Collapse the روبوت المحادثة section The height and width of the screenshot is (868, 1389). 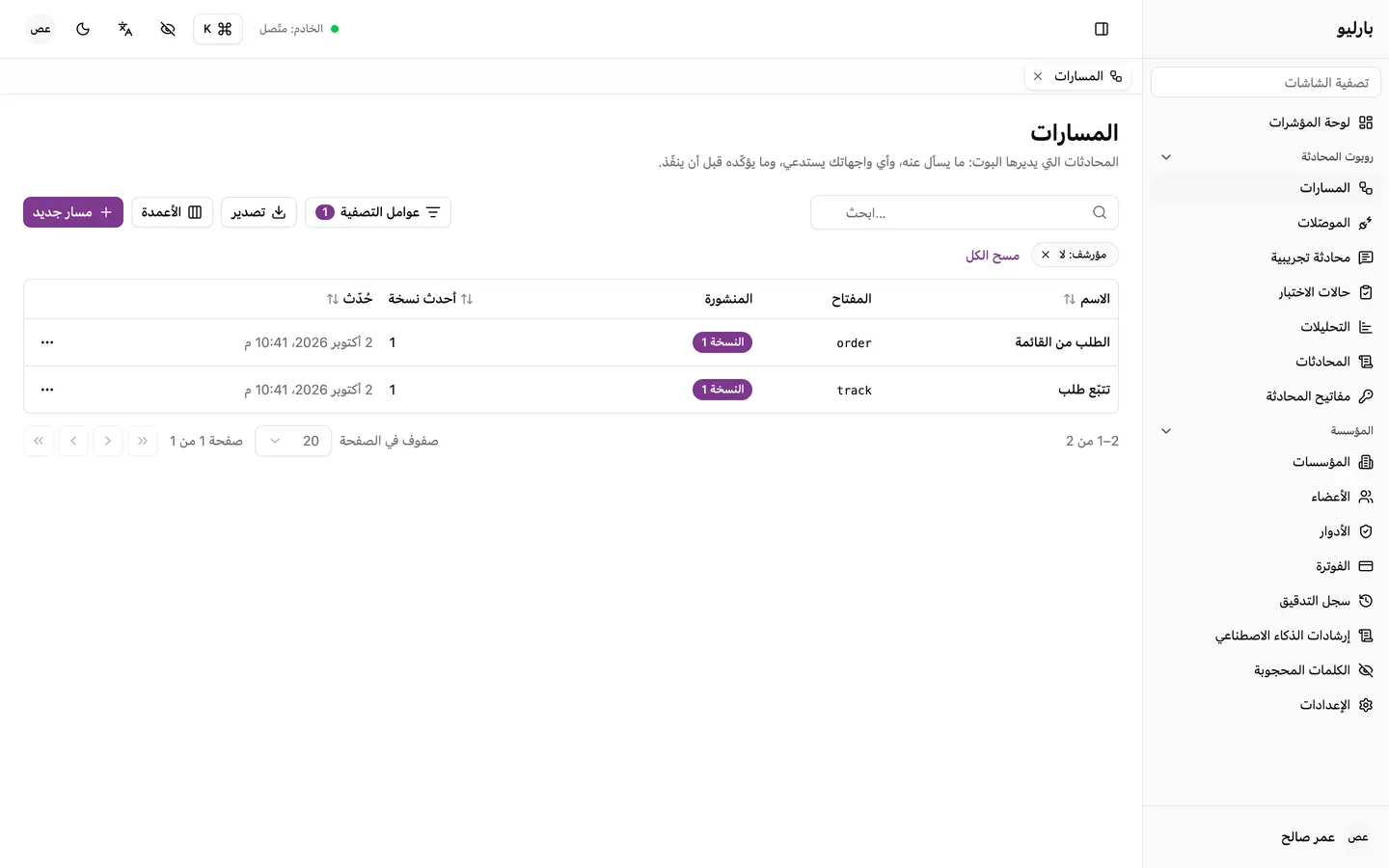point(1166,157)
